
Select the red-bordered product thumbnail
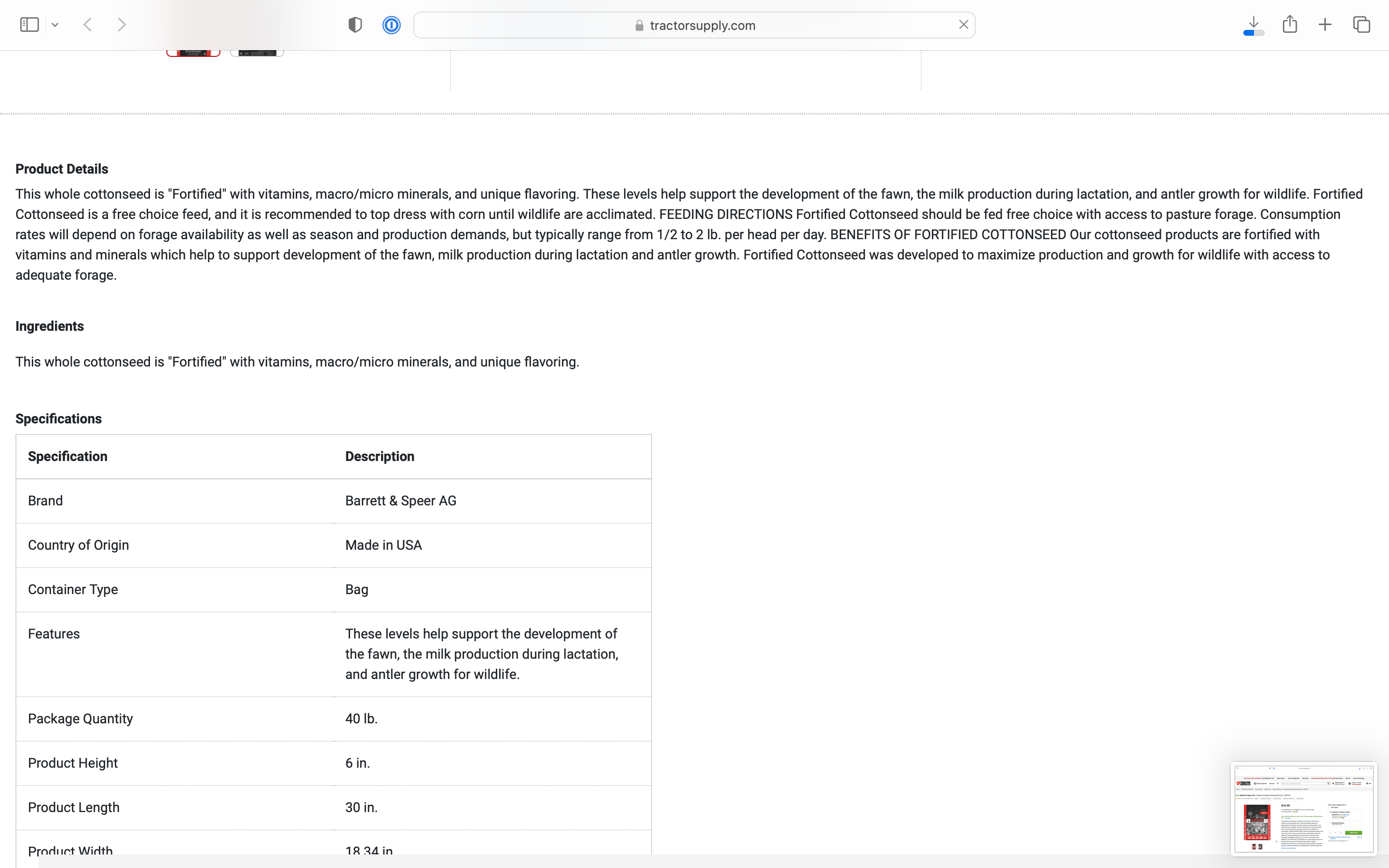[x=193, y=53]
